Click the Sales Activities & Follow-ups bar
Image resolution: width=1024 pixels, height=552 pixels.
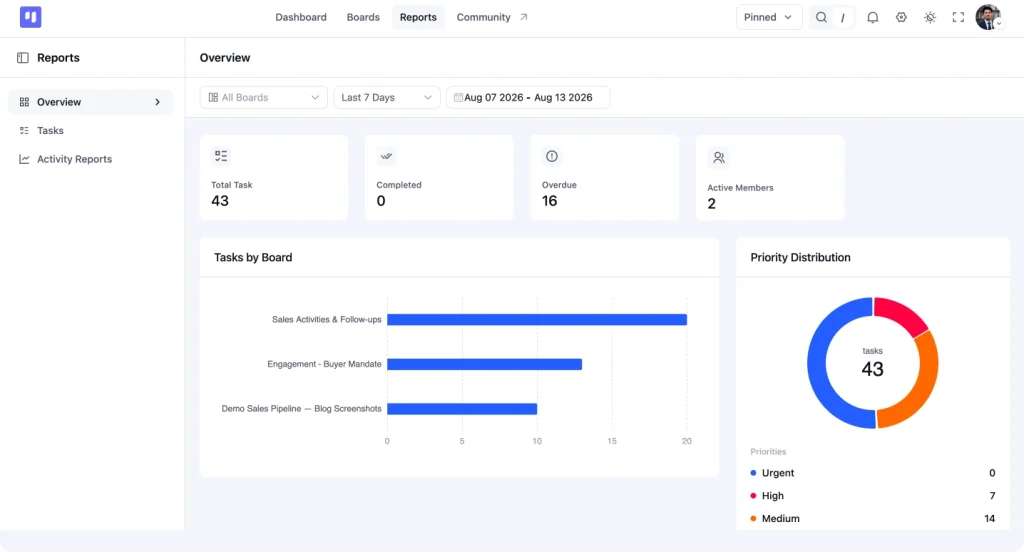(537, 319)
